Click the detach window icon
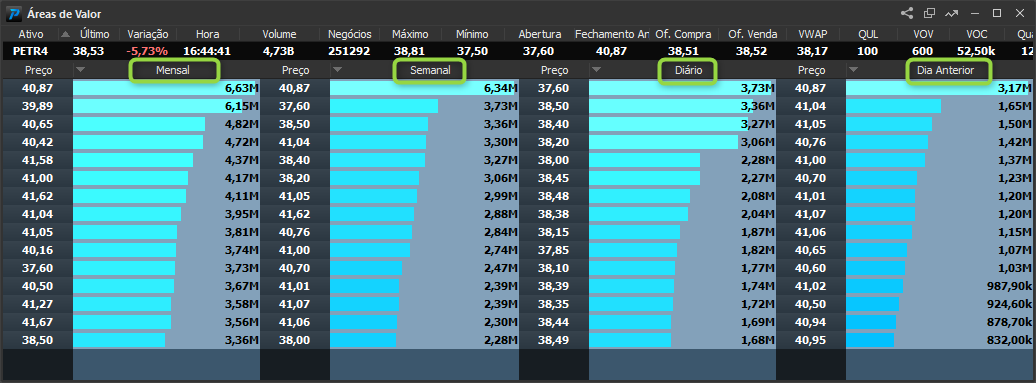 click(x=929, y=13)
